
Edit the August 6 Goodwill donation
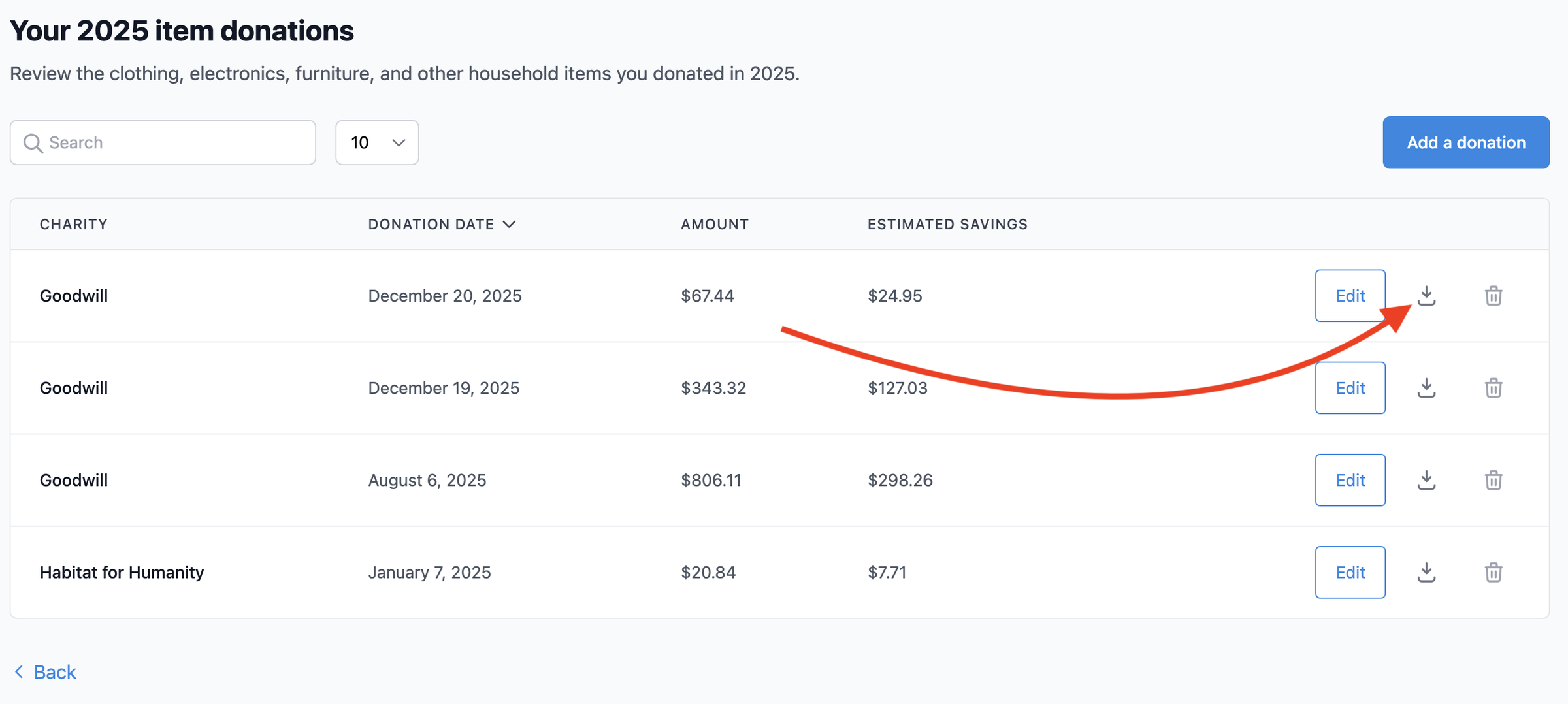[1350, 480]
